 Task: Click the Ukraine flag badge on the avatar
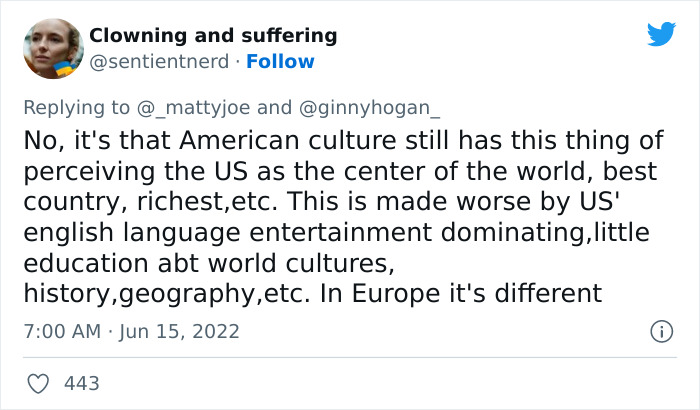64,69
